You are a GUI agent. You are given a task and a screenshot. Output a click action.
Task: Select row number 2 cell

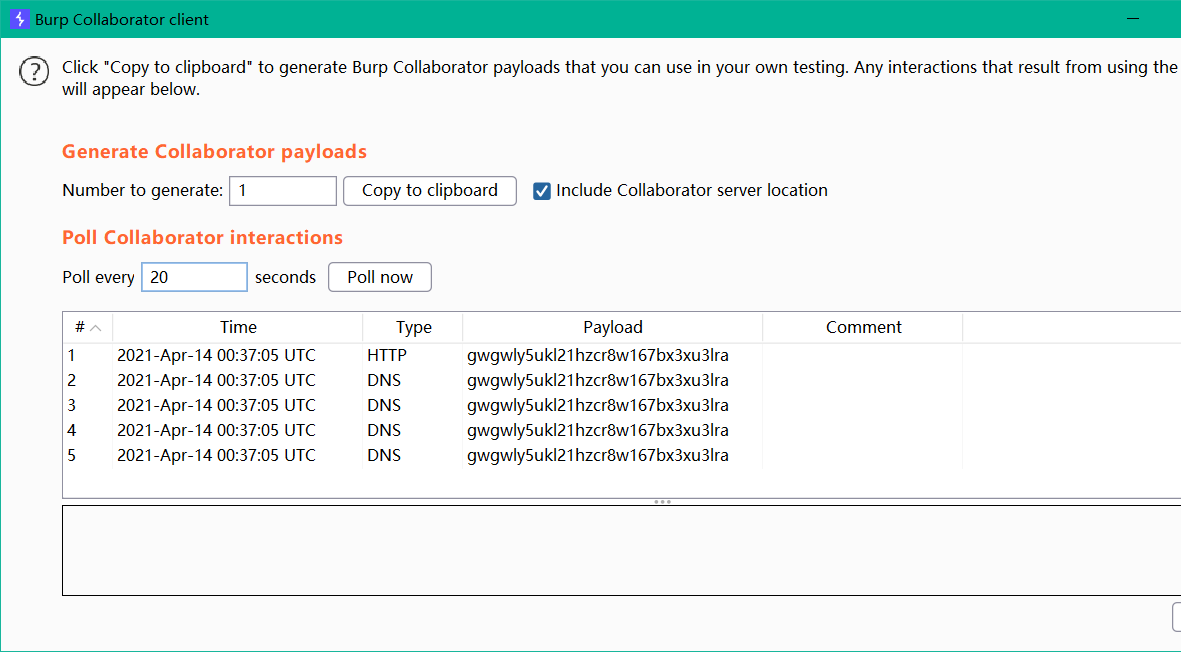click(87, 380)
